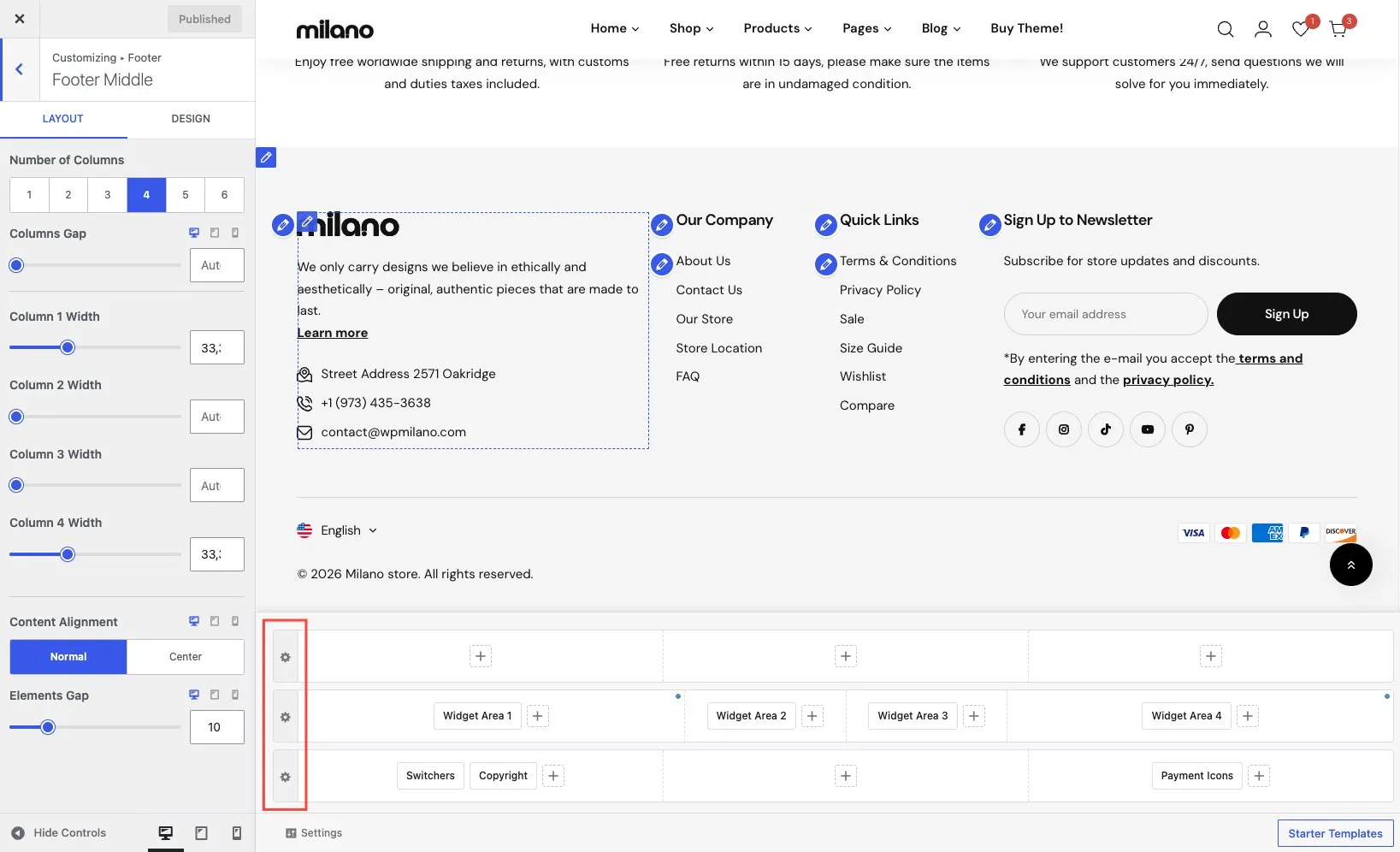This screenshot has width=1400, height=852.
Task: Go back using the left chevron arrow
Action: click(19, 69)
